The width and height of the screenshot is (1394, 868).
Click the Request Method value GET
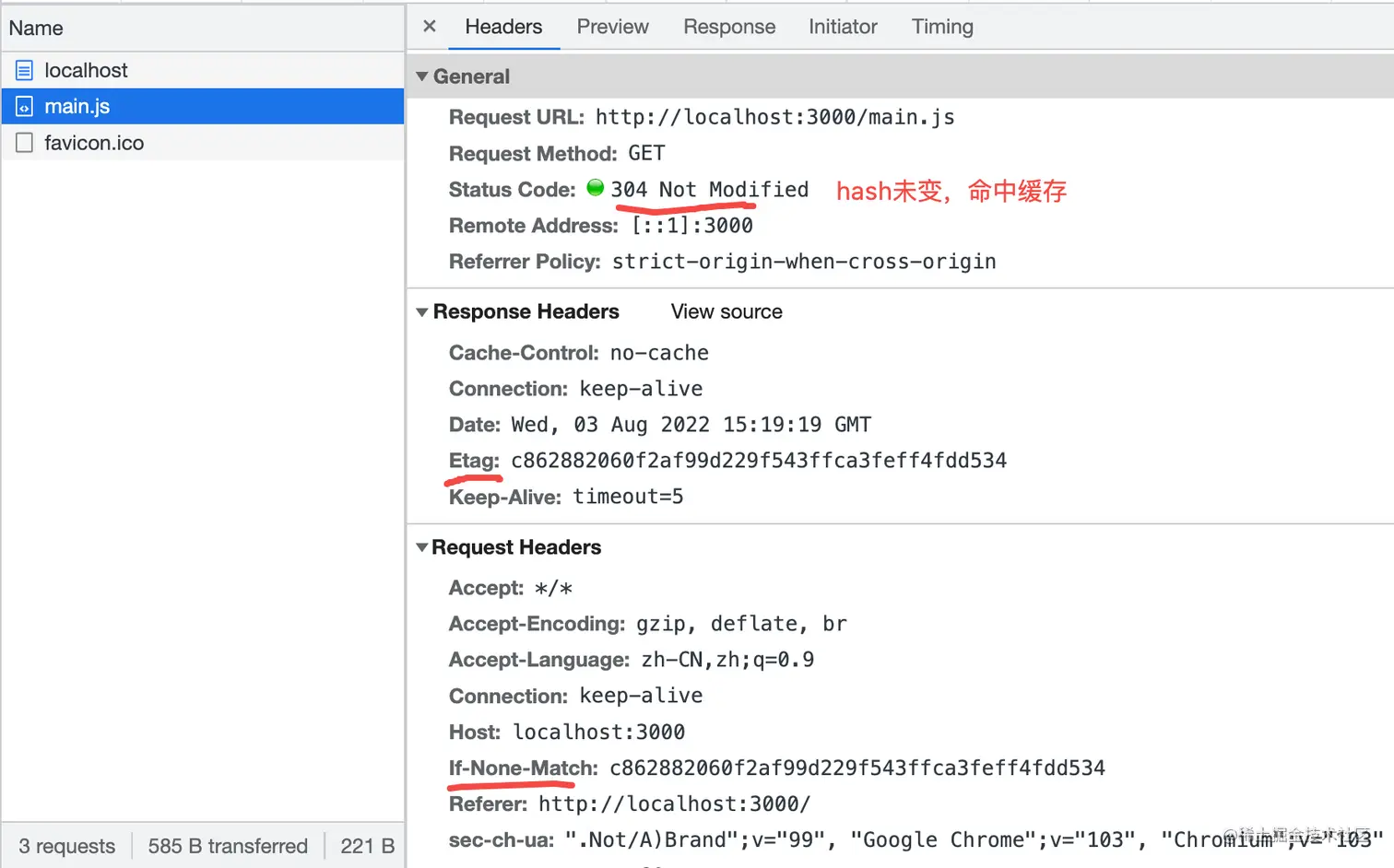(646, 153)
